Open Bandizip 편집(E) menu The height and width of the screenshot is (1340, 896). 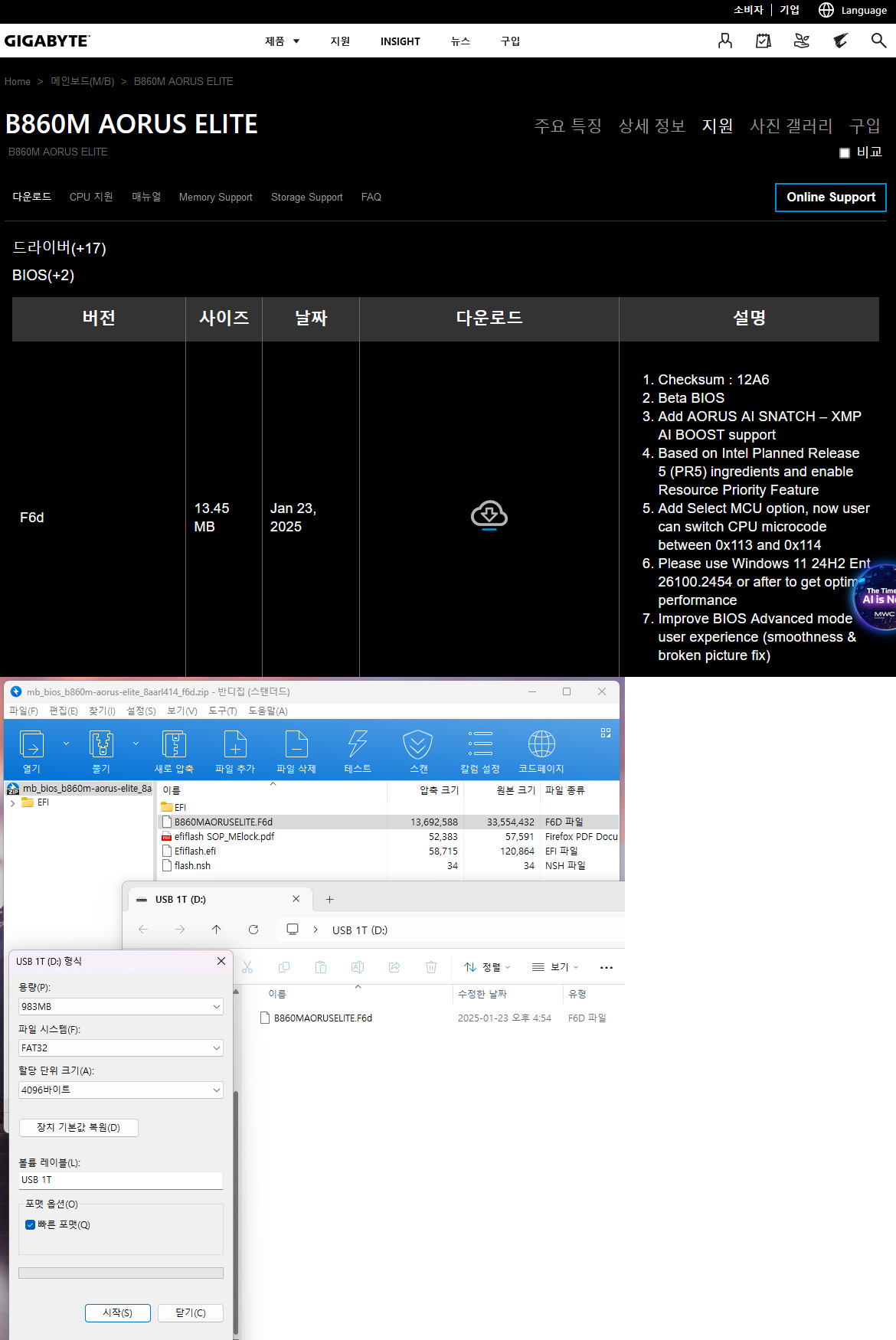pyautogui.click(x=64, y=711)
